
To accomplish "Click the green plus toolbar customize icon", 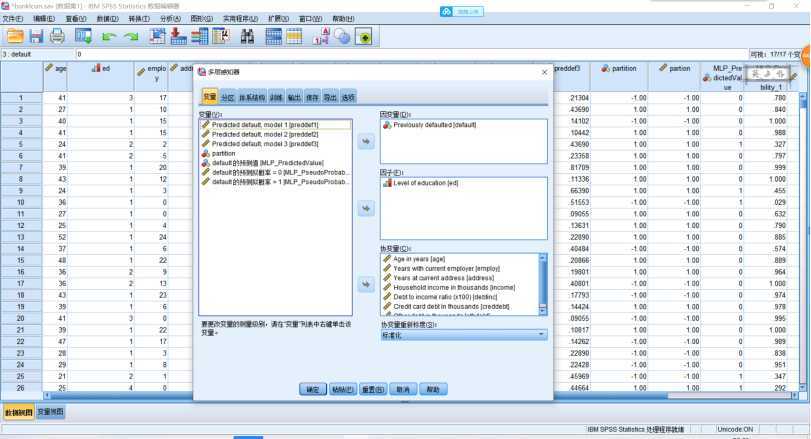I will [x=364, y=36].
